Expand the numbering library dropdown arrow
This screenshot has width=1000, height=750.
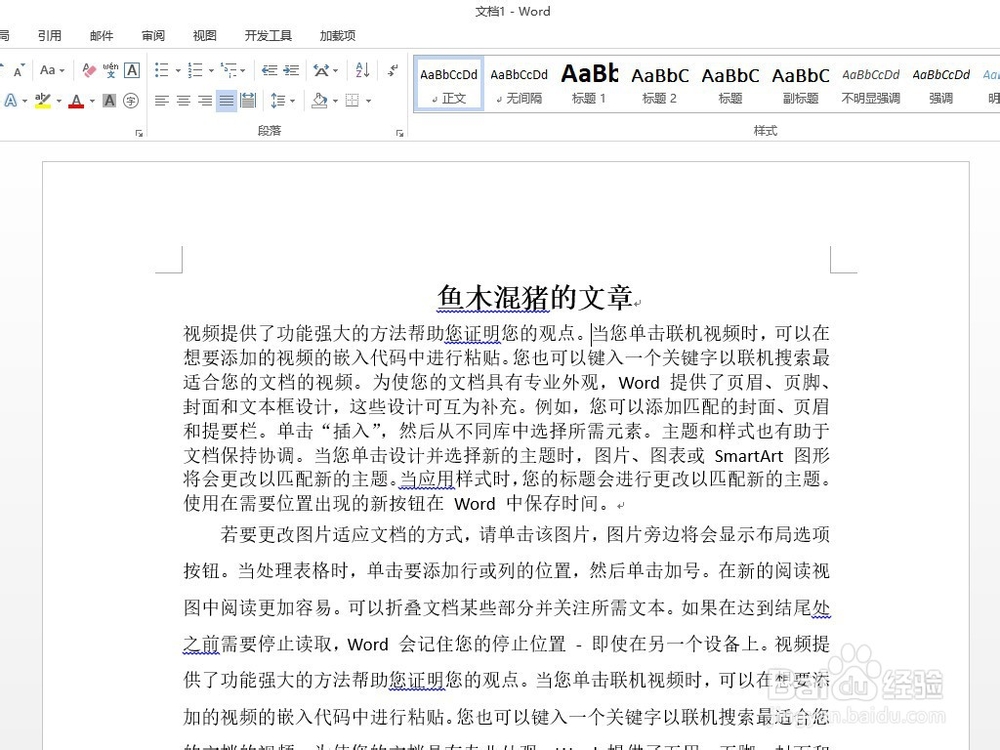click(x=211, y=70)
